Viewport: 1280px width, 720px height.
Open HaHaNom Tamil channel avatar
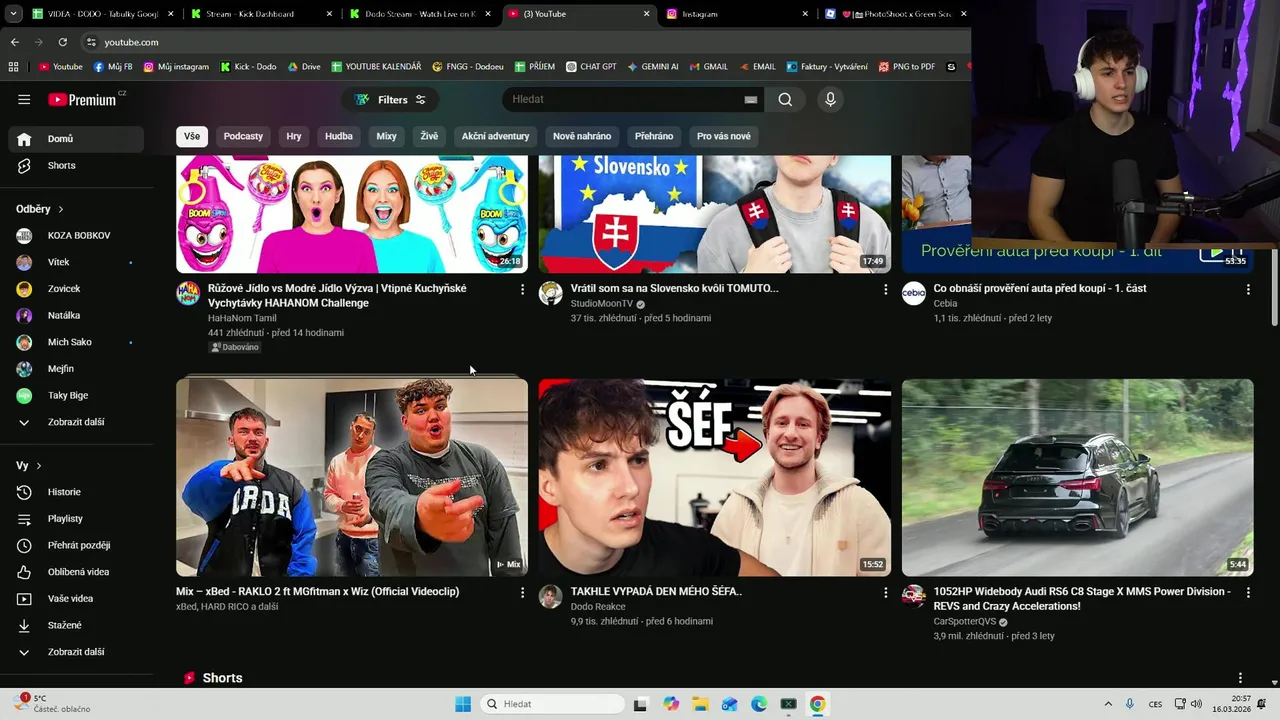[188, 293]
